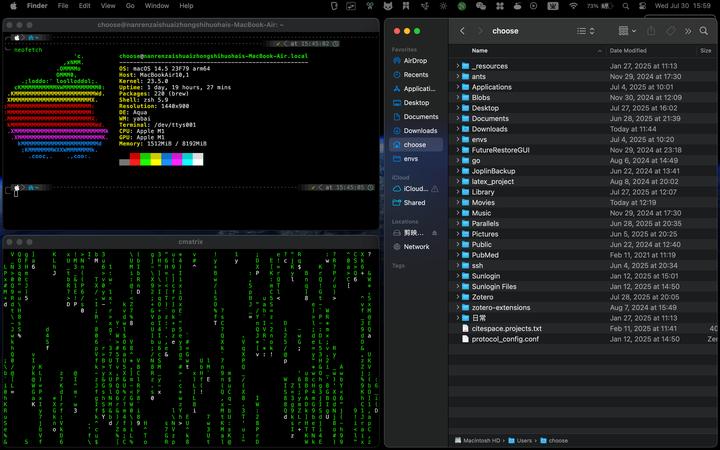Select the citespace.projects.txt file
This screenshot has width=720, height=450.
point(506,328)
